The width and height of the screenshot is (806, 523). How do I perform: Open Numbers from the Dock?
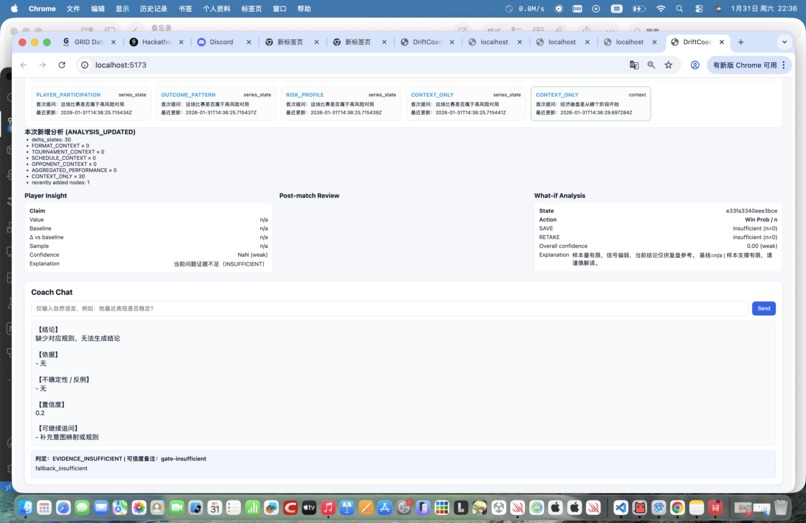point(252,508)
